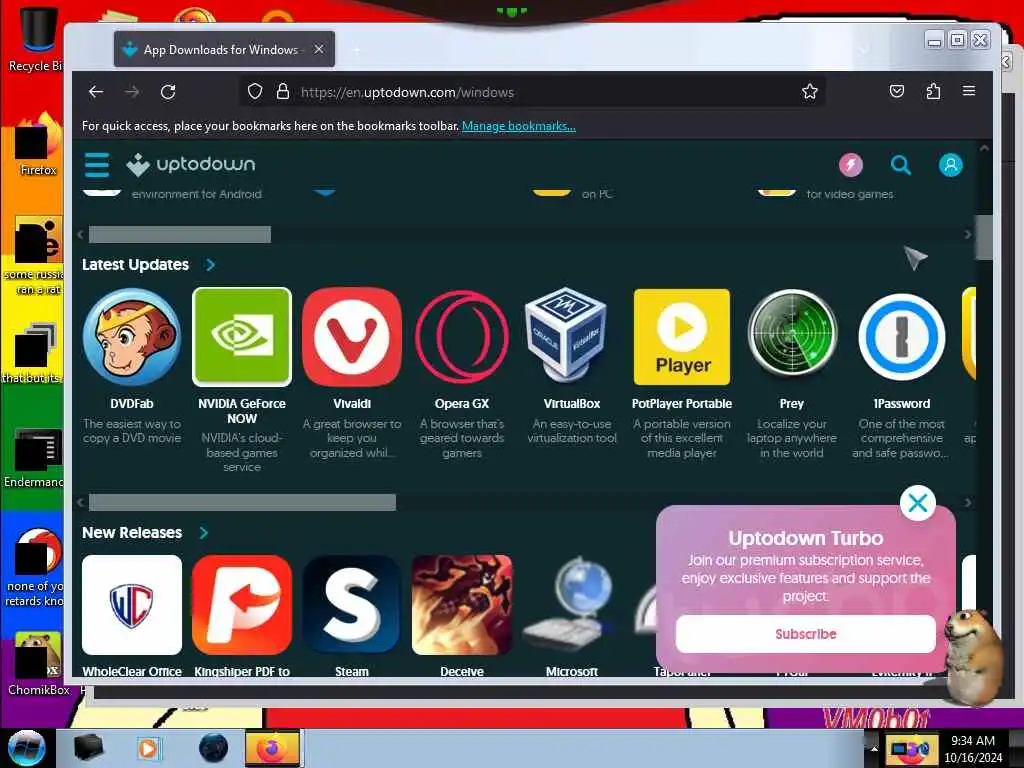Viewport: 1024px width, 768px height.
Task: Open the Vivaldi title text
Action: coord(351,404)
